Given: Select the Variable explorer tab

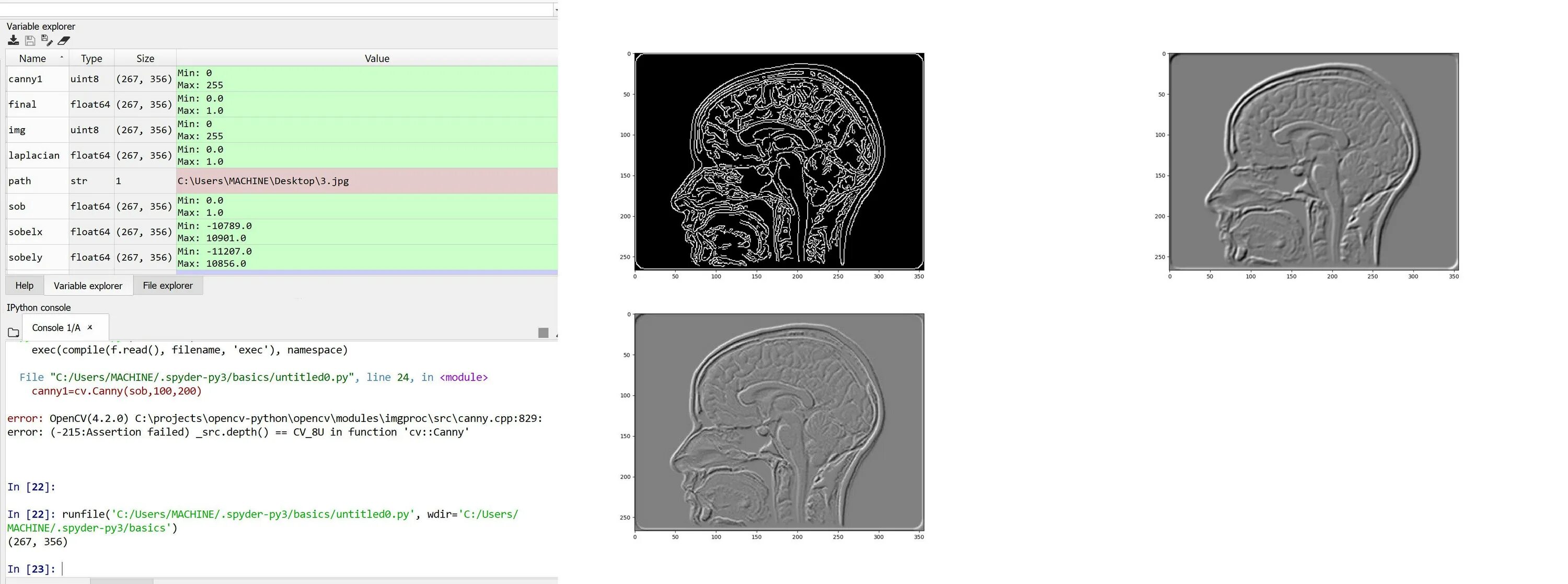Looking at the screenshot, I should 88,285.
